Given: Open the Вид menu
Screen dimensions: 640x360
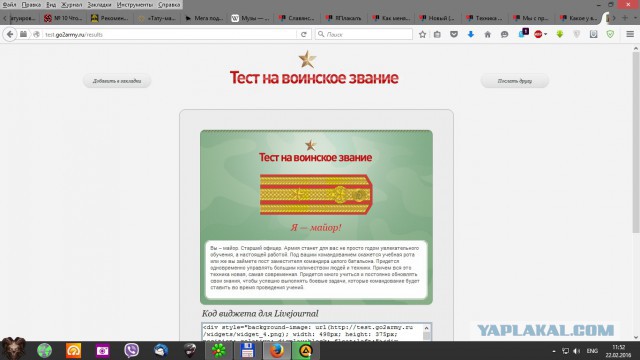Looking at the screenshot, I should (51, 4).
